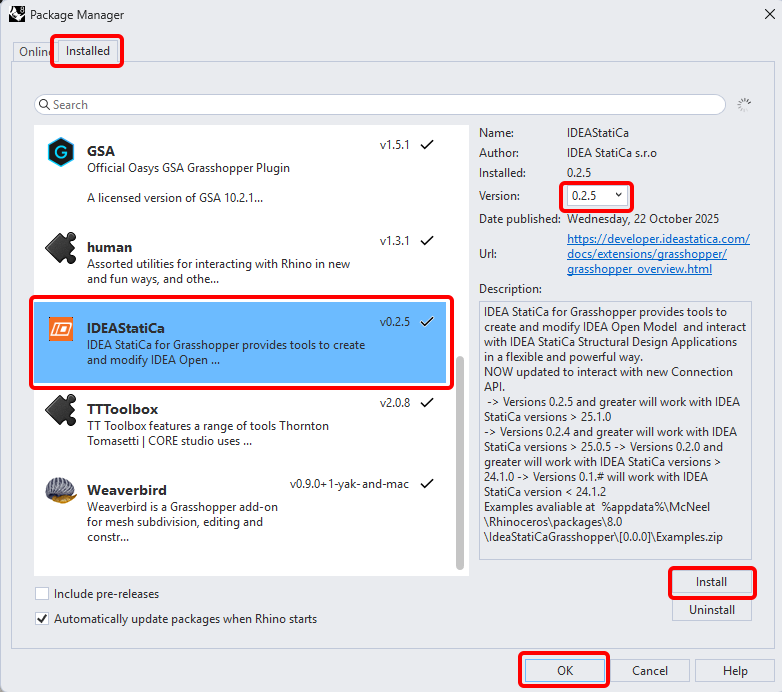
Task: Click the Official Oasys GSA Grasshopper Plugin text
Action: point(188,168)
